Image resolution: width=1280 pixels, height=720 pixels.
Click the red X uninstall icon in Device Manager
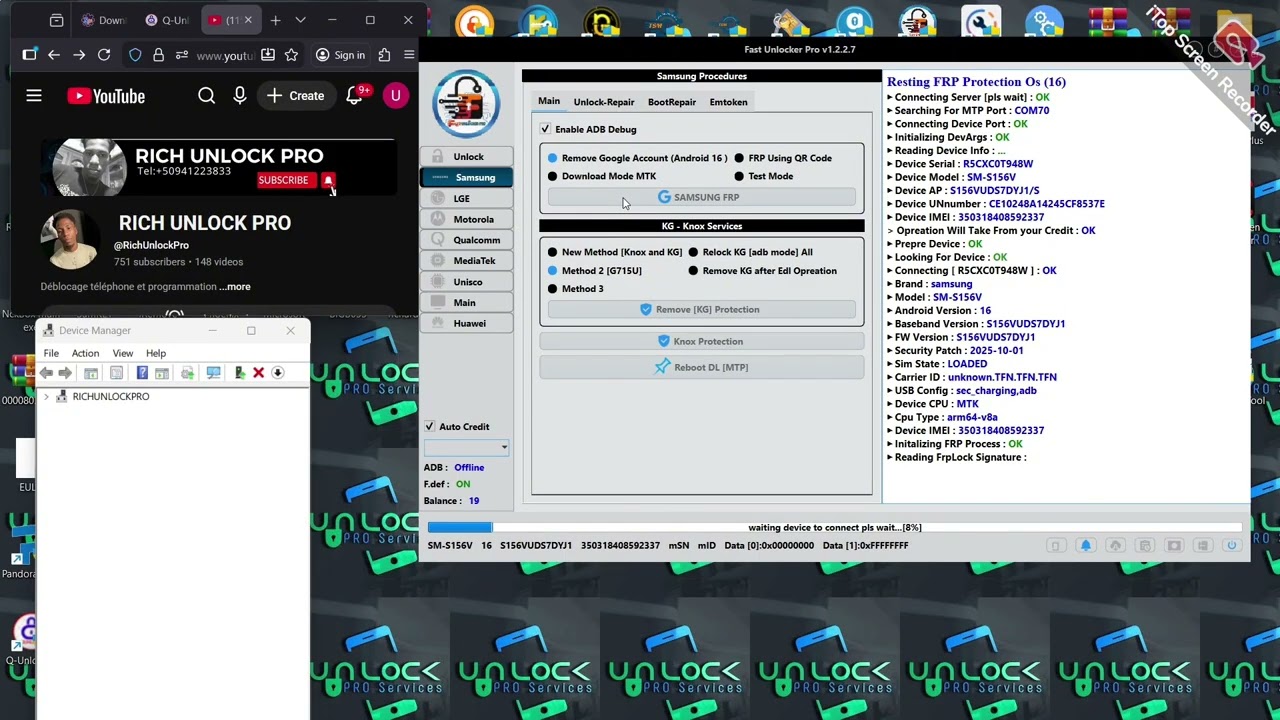click(258, 373)
